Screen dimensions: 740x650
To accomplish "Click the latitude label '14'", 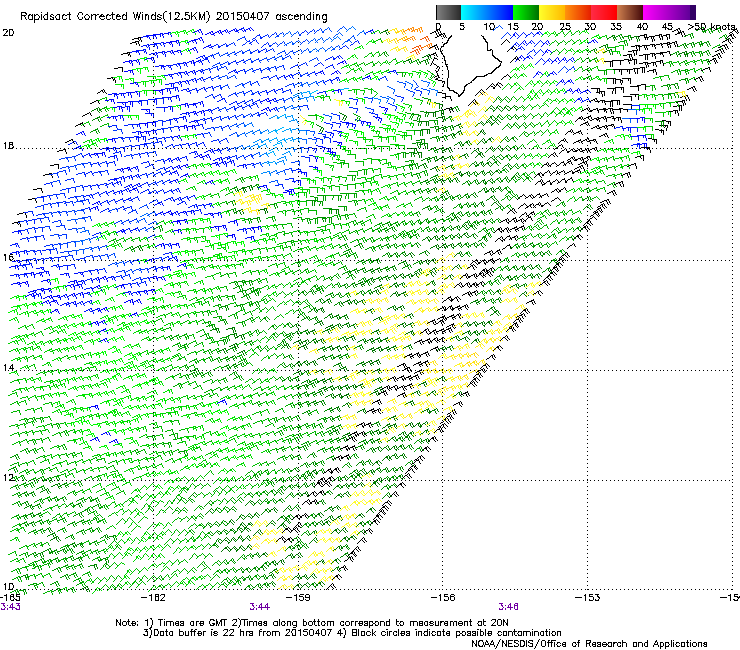I will point(8,368).
